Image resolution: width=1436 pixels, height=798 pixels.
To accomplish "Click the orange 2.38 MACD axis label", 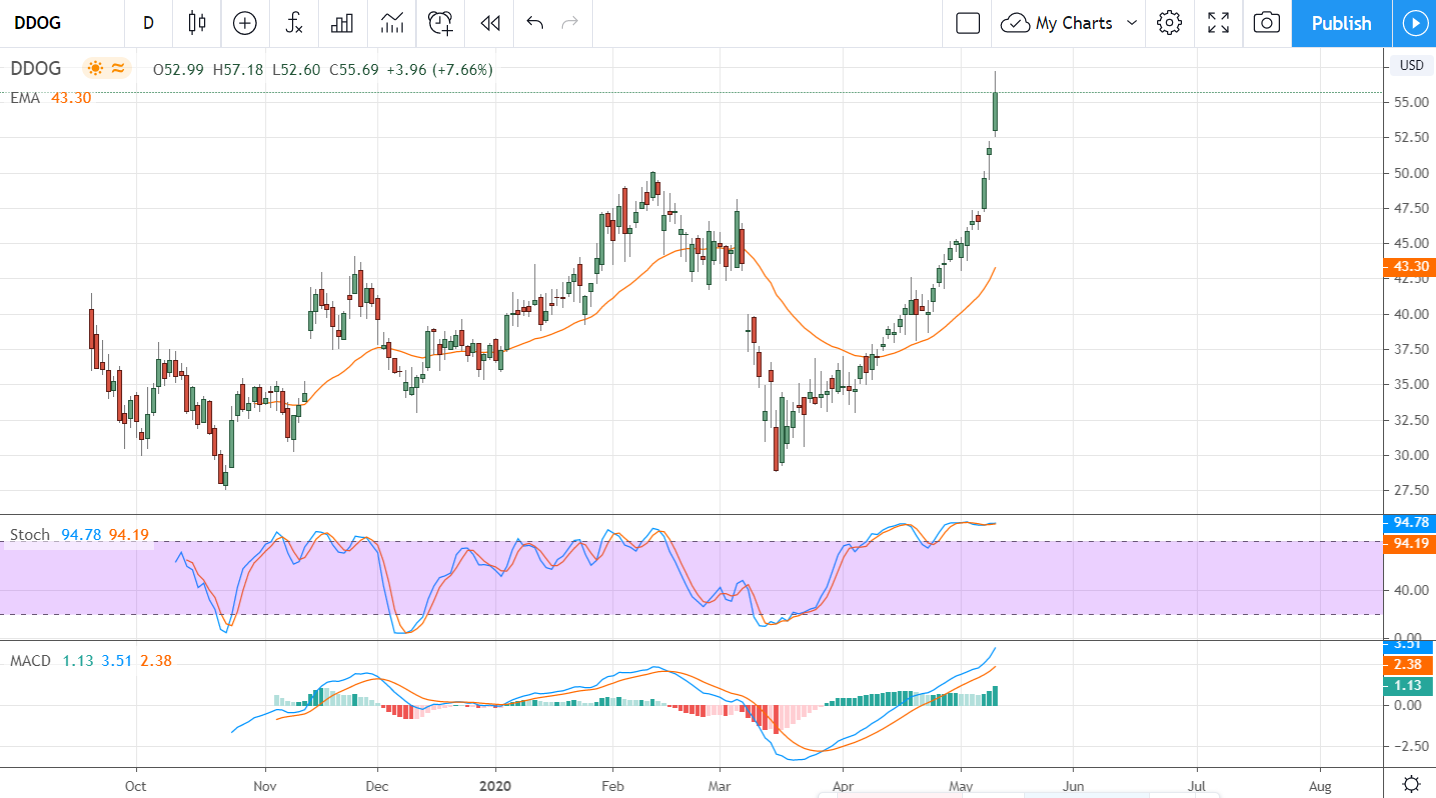I will tap(1410, 664).
